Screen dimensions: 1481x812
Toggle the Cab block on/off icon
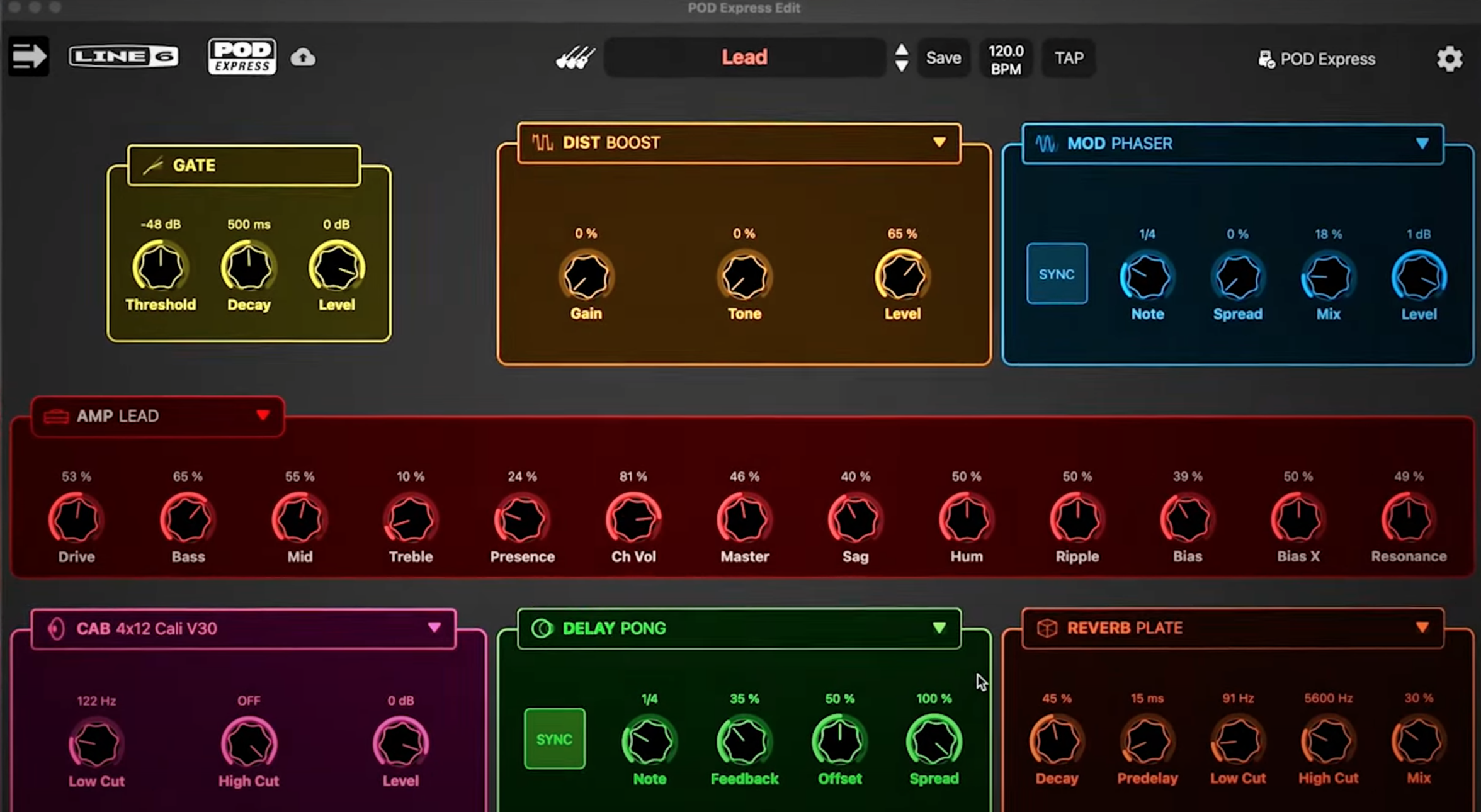click(56, 628)
